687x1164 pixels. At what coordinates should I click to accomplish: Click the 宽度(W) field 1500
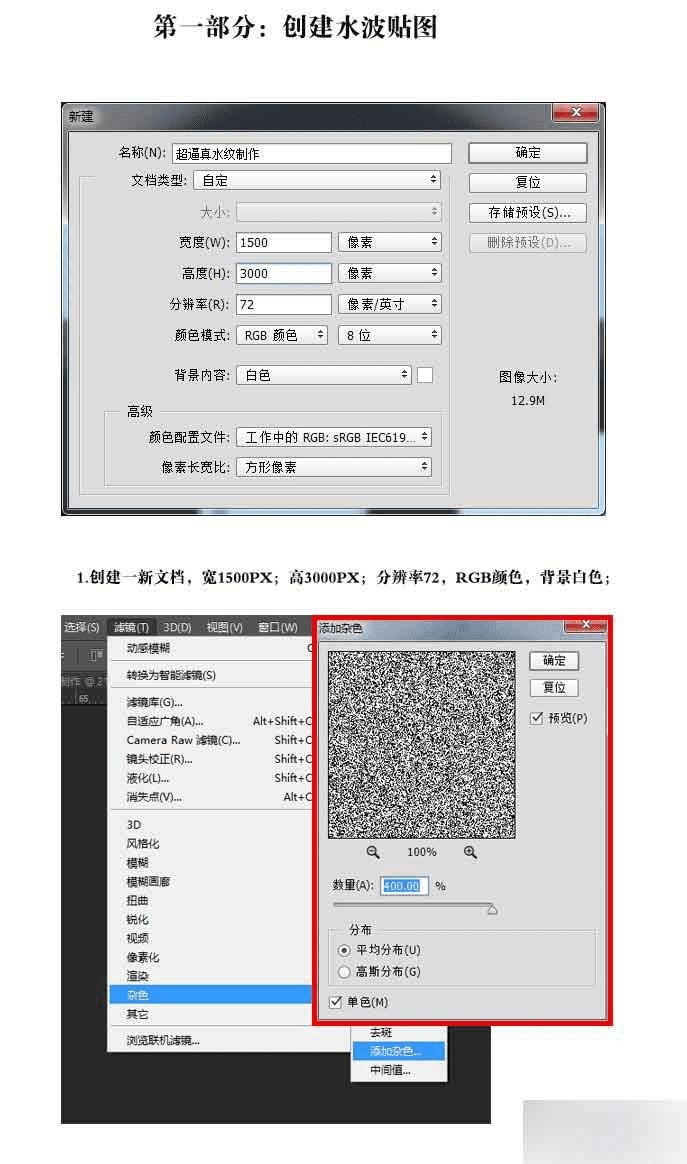(284, 242)
